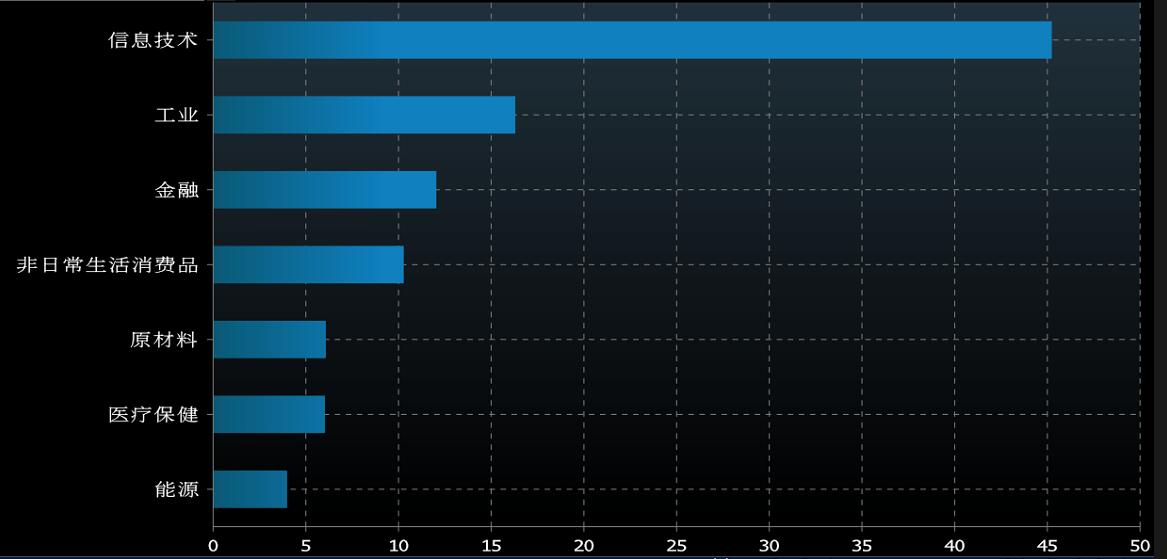Screen dimensions: 1167x559
Task: Click the 35 x-axis tick label
Action: click(862, 546)
